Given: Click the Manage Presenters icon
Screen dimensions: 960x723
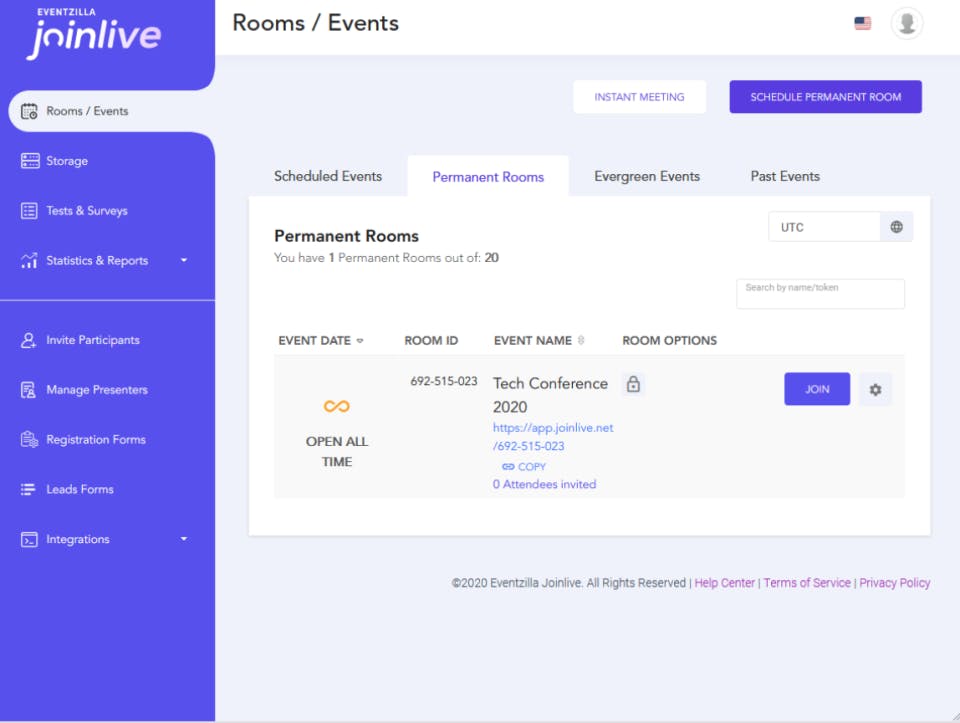Looking at the screenshot, I should point(29,390).
